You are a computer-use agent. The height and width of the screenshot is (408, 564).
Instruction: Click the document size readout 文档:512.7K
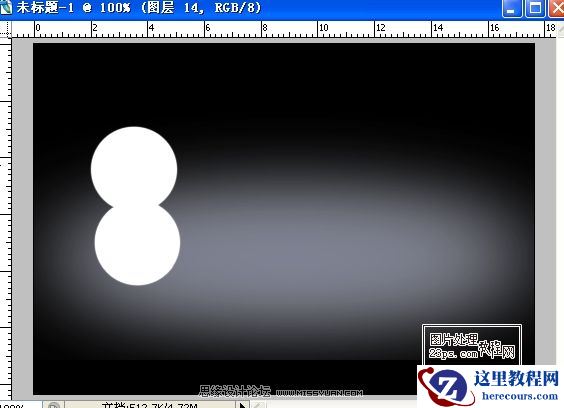point(149,405)
